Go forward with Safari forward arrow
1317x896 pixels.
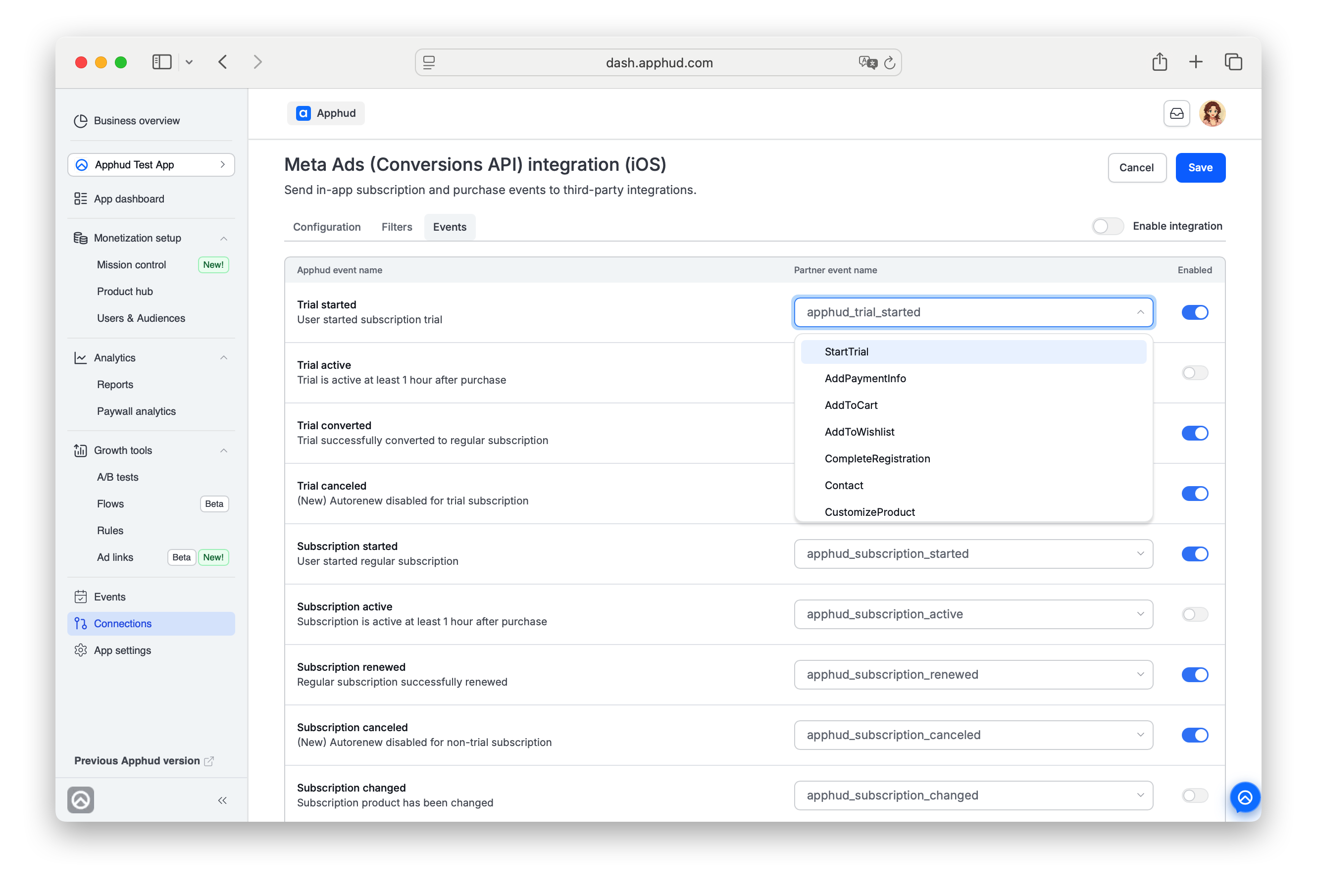(x=258, y=62)
